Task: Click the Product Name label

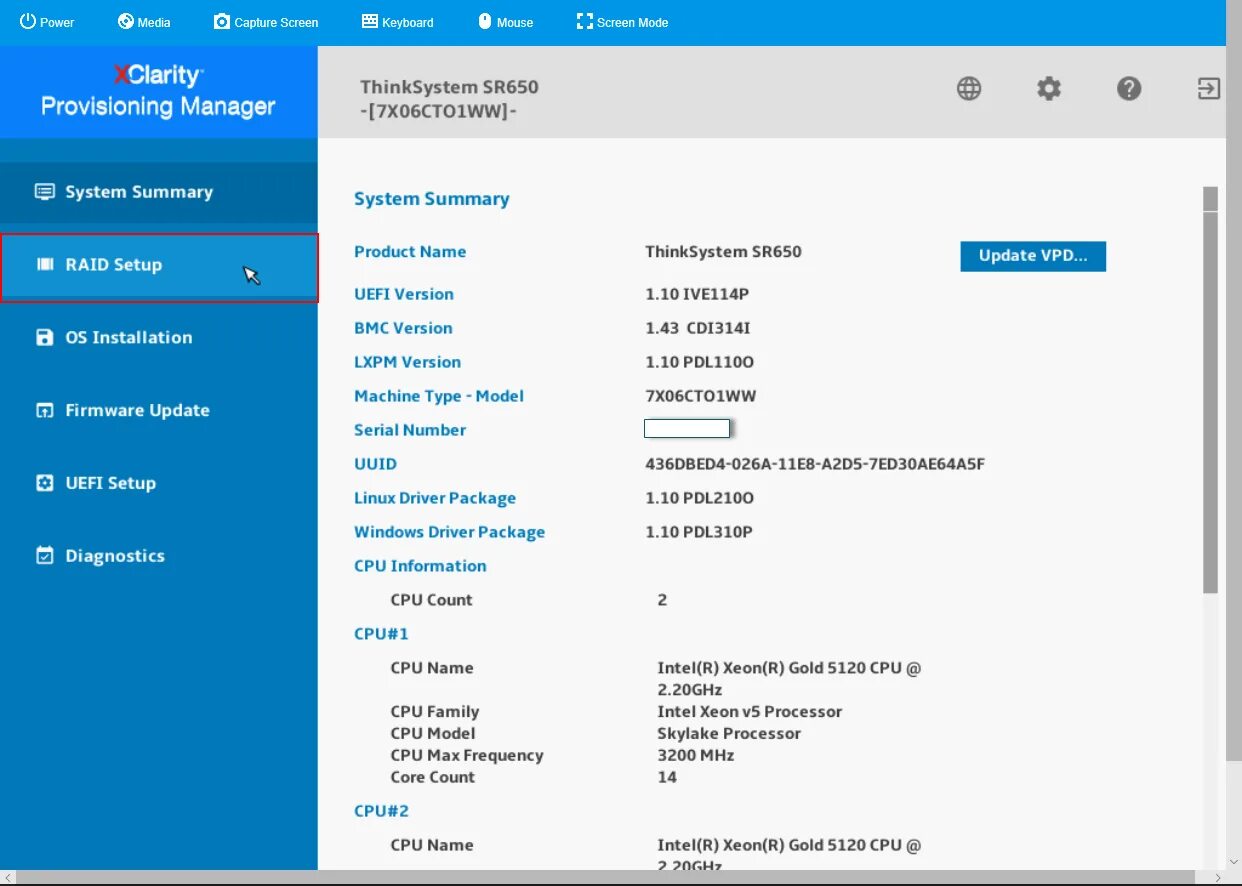Action: pyautogui.click(x=410, y=252)
